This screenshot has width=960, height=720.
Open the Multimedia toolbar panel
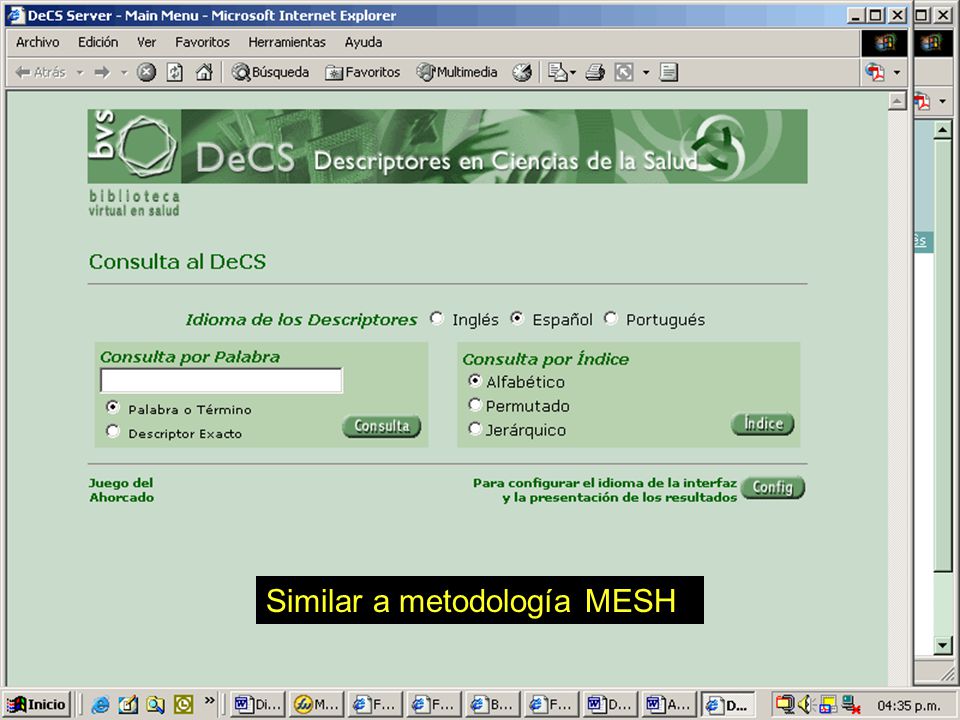coord(457,72)
